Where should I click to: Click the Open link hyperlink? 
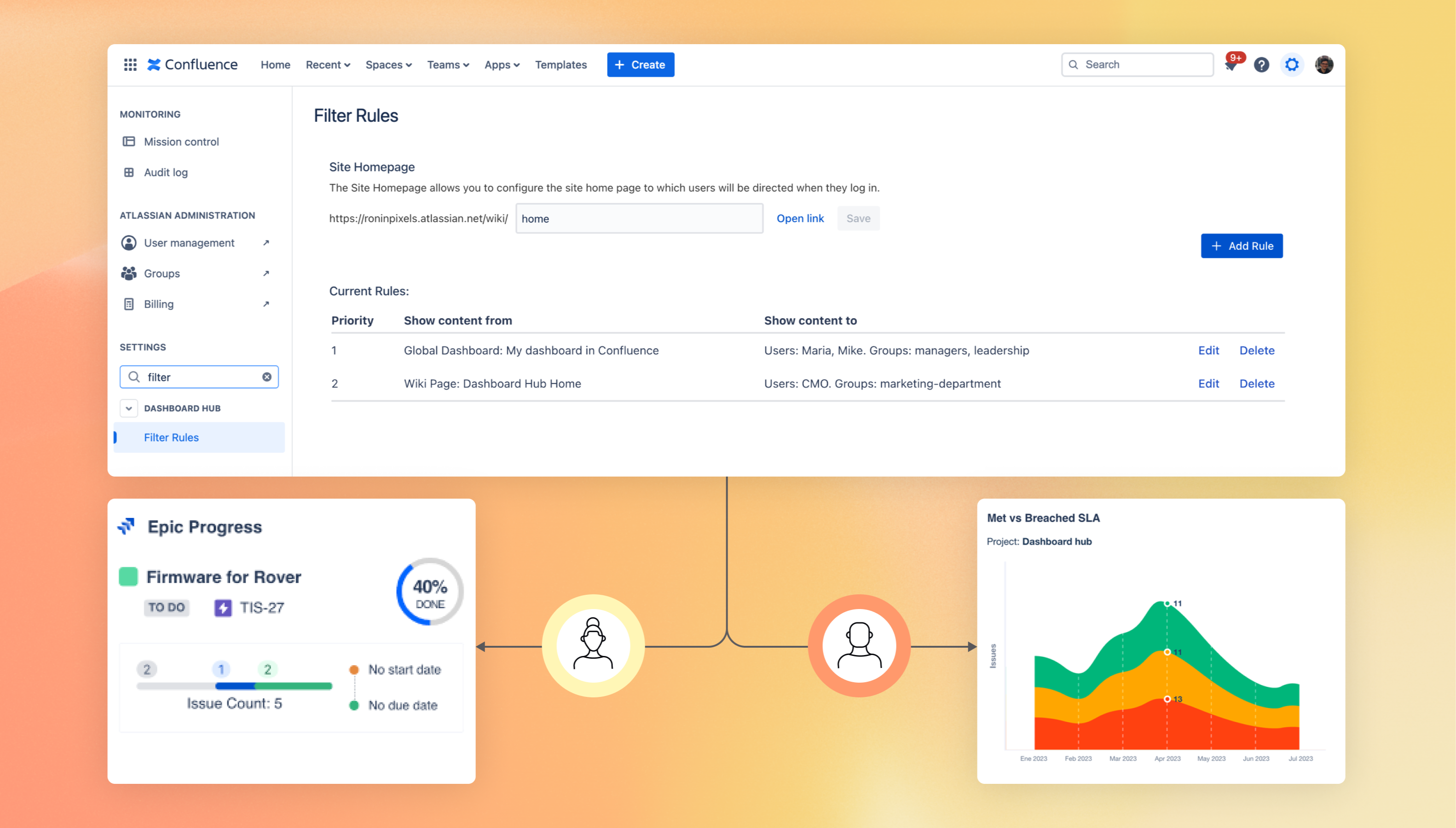[800, 218]
